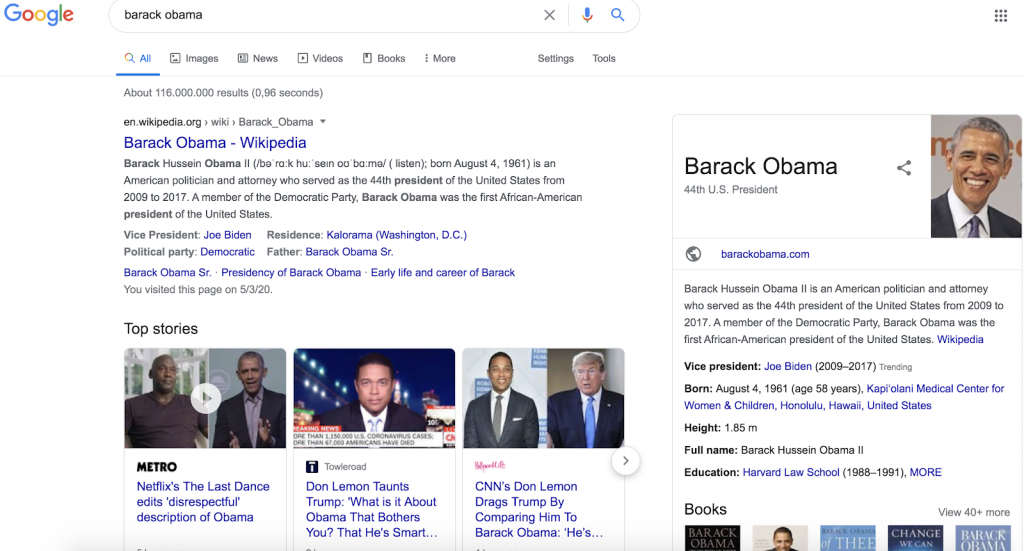
Task: Click the last blue Barack Obama book cover
Action: click(x=983, y=538)
